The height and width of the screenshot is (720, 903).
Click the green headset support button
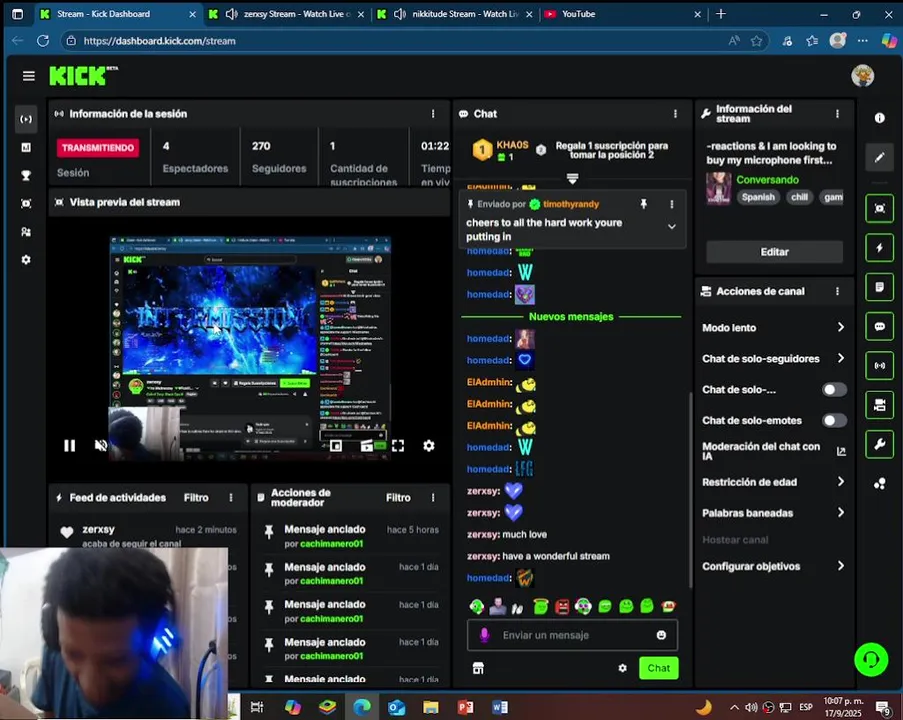coord(871,659)
